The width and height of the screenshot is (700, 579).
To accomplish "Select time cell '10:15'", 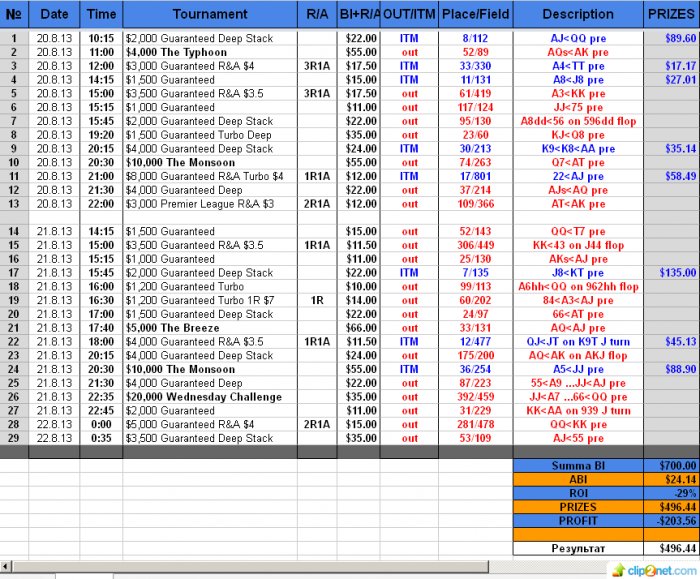I will click(x=101, y=38).
